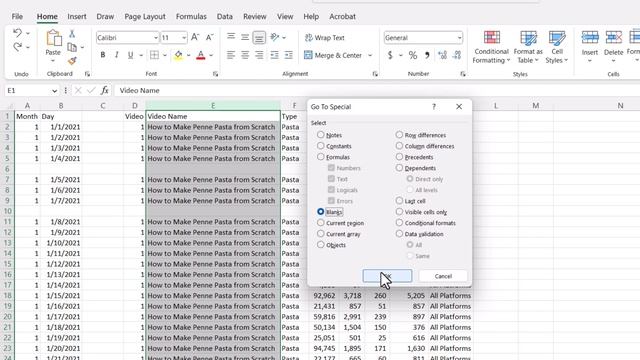The image size is (640, 360).
Task: Open Go To Special help question mark
Action: pyautogui.click(x=434, y=107)
